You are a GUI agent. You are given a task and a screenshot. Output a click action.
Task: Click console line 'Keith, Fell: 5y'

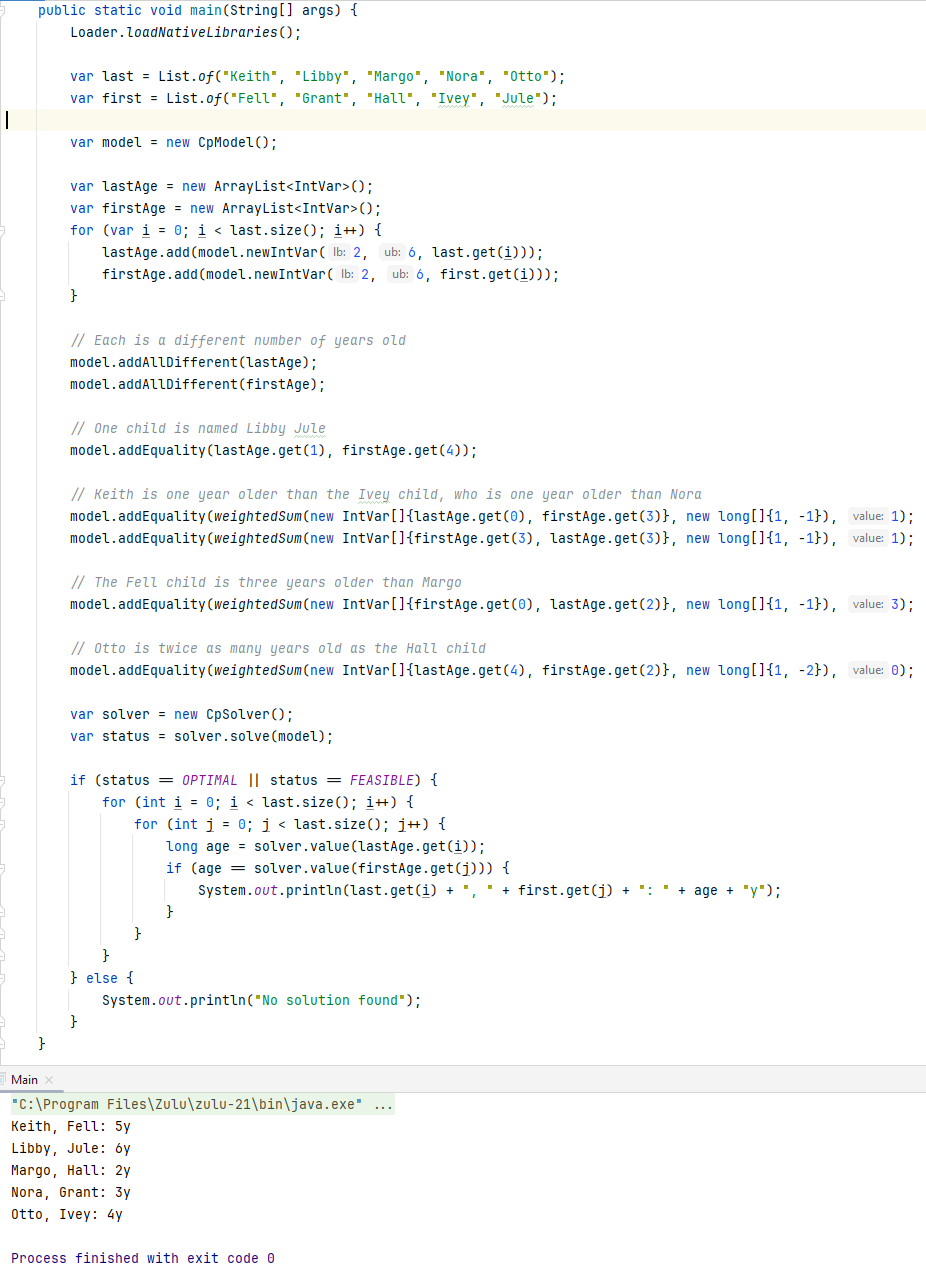[x=71, y=1126]
